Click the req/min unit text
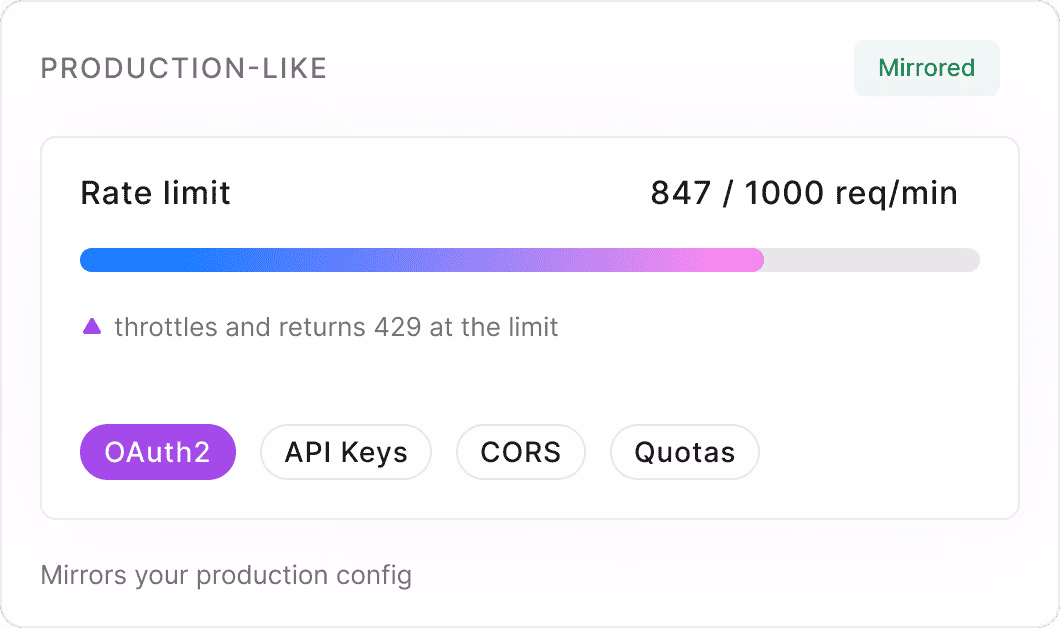This screenshot has width=1060, height=628. pyautogui.click(x=896, y=194)
